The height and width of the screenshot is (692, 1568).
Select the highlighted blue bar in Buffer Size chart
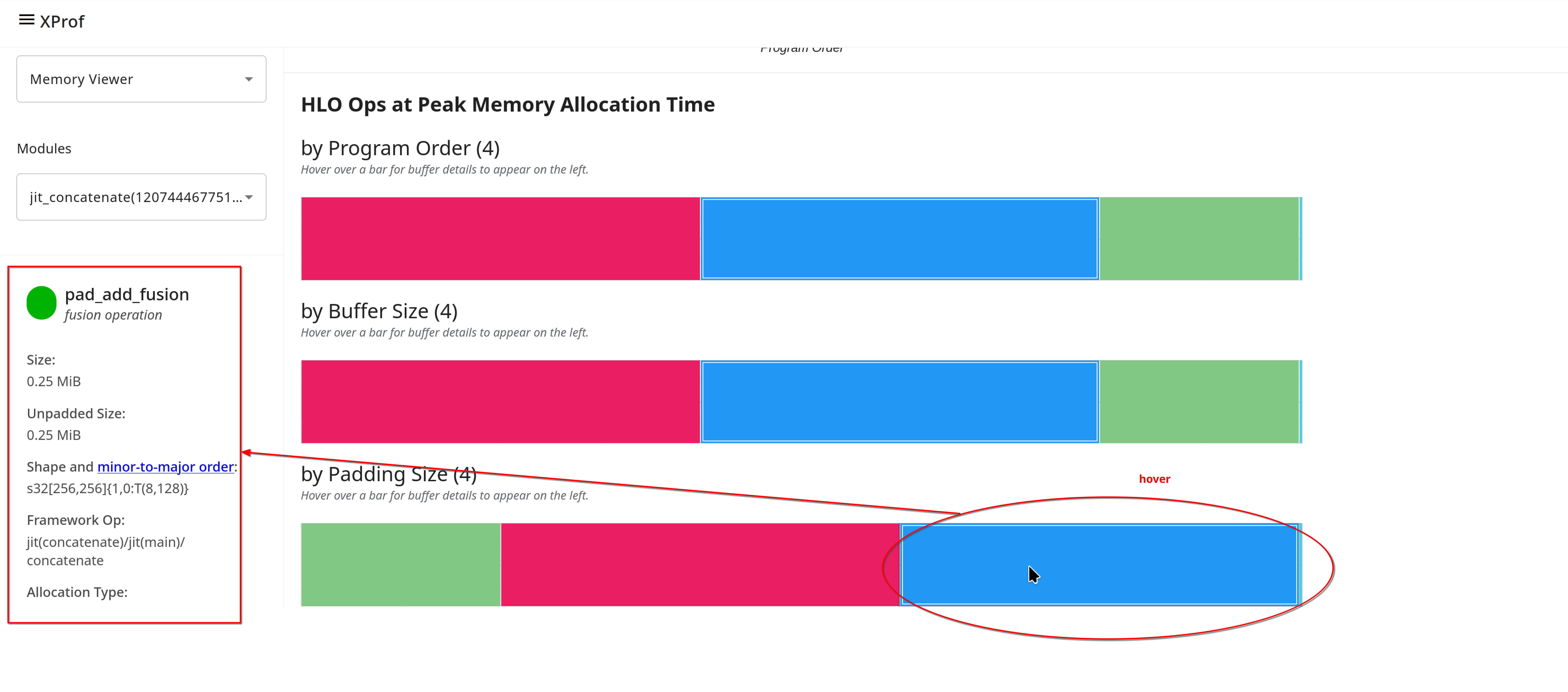click(900, 402)
